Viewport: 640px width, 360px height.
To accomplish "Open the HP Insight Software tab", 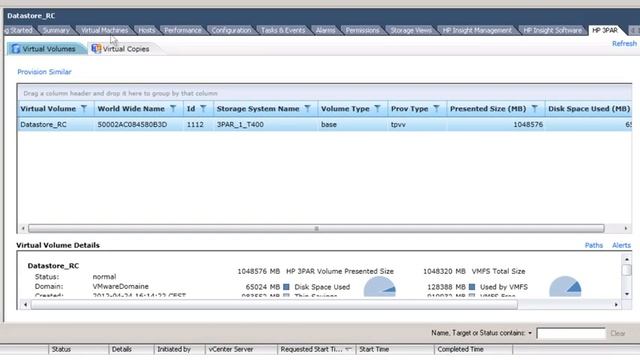I will [553, 30].
